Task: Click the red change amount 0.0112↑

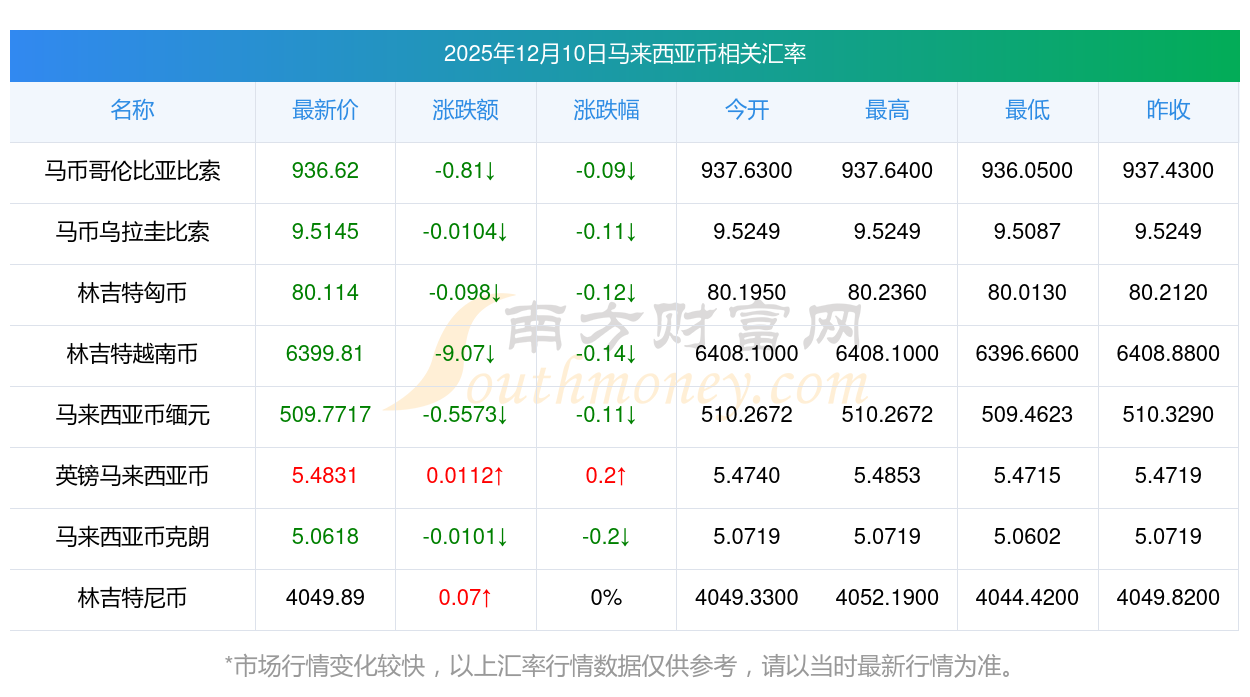Action: coord(466,476)
